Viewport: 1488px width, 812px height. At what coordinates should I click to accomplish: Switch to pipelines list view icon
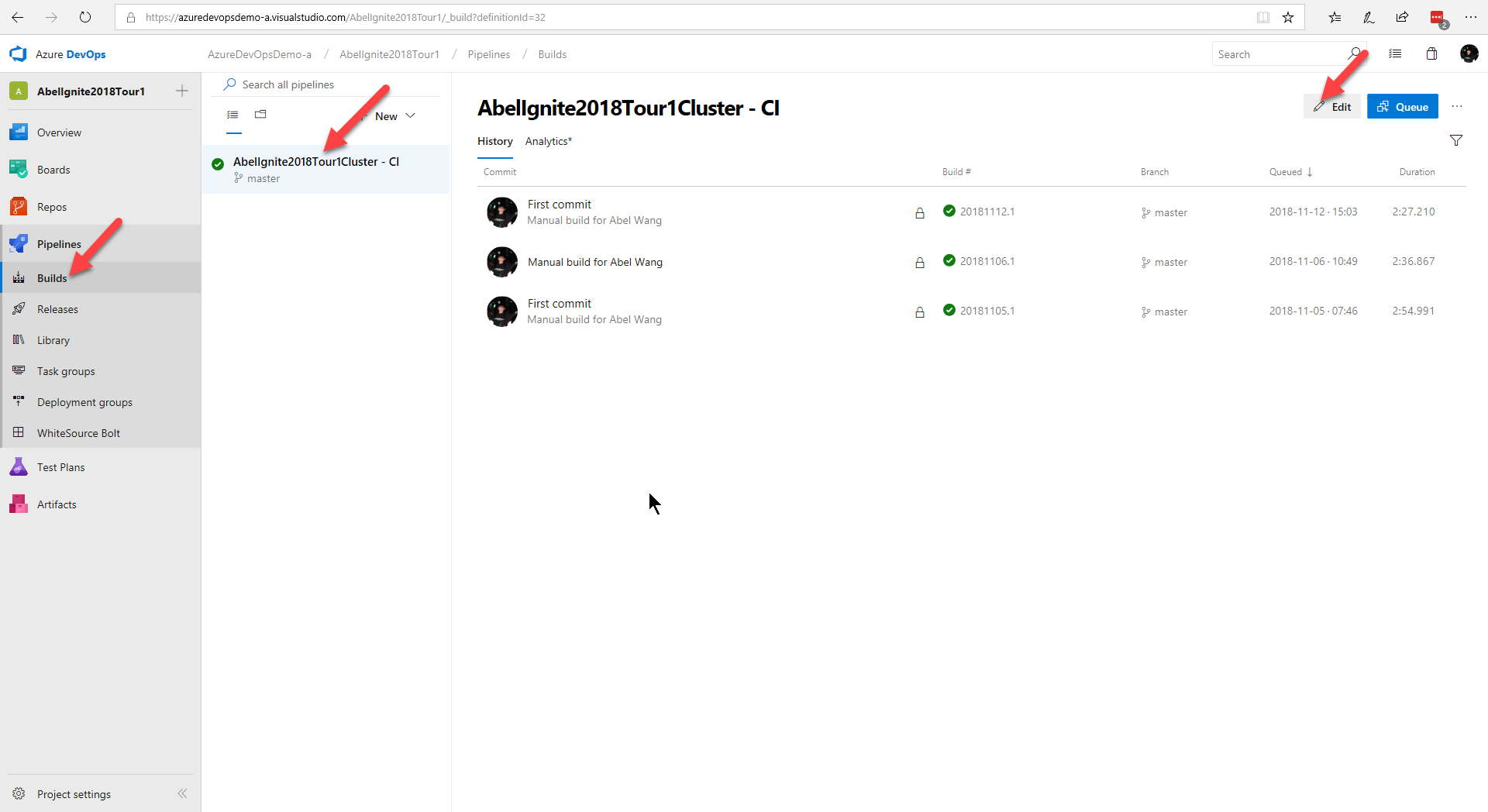coord(232,115)
